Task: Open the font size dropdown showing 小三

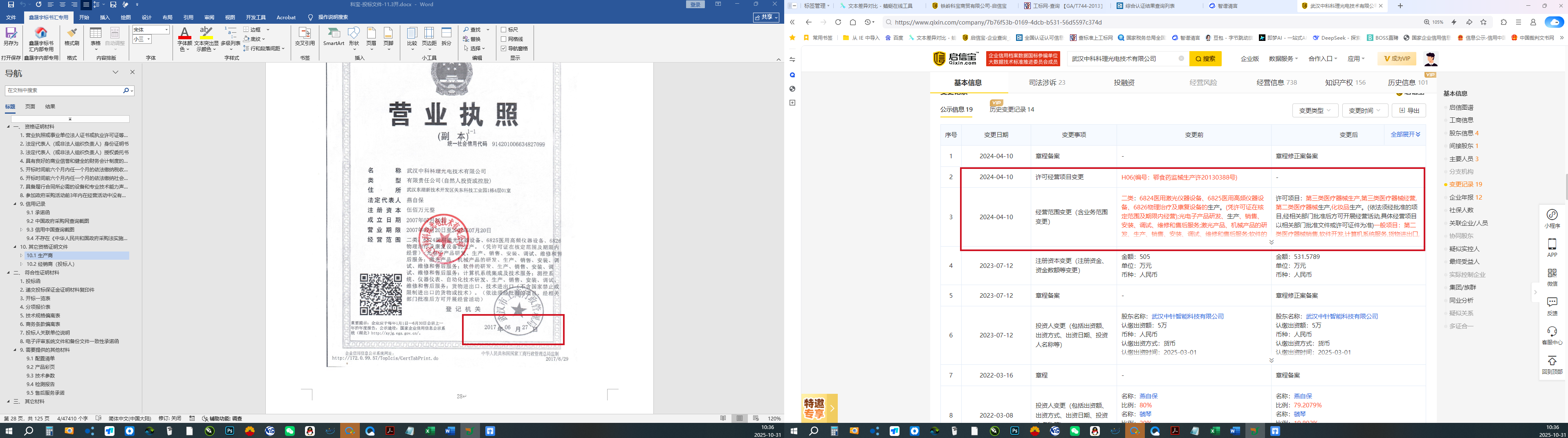Action: 148,39
